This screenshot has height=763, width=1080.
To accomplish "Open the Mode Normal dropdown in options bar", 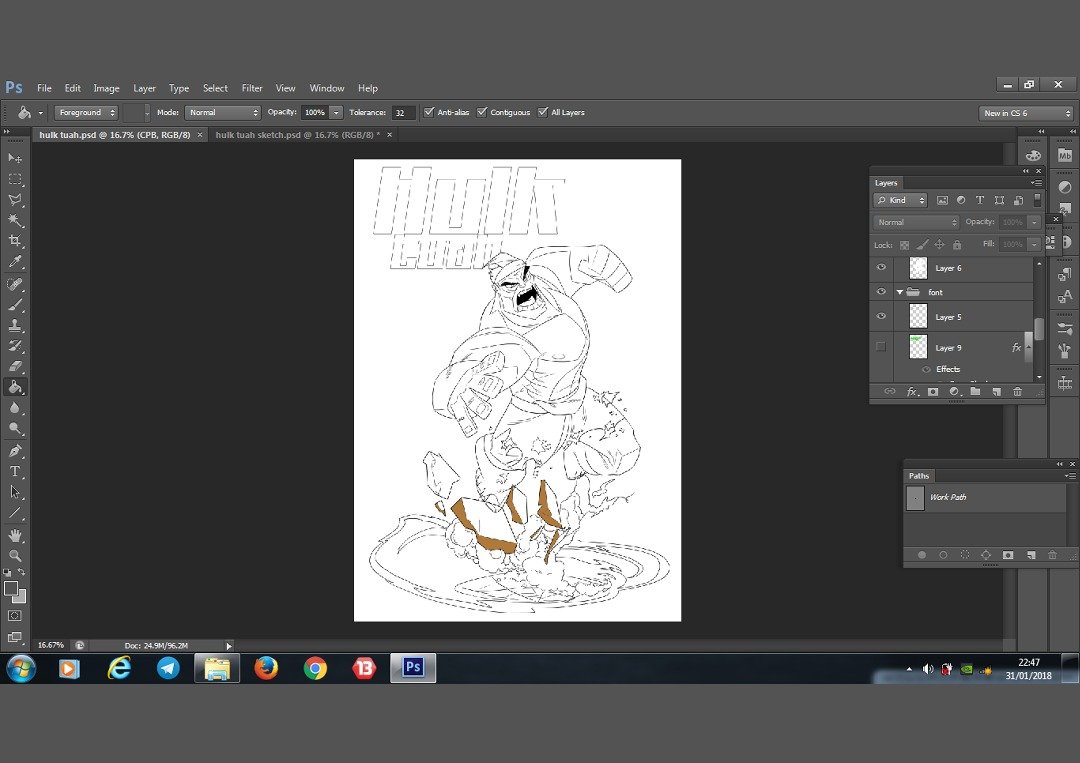I will click(222, 112).
